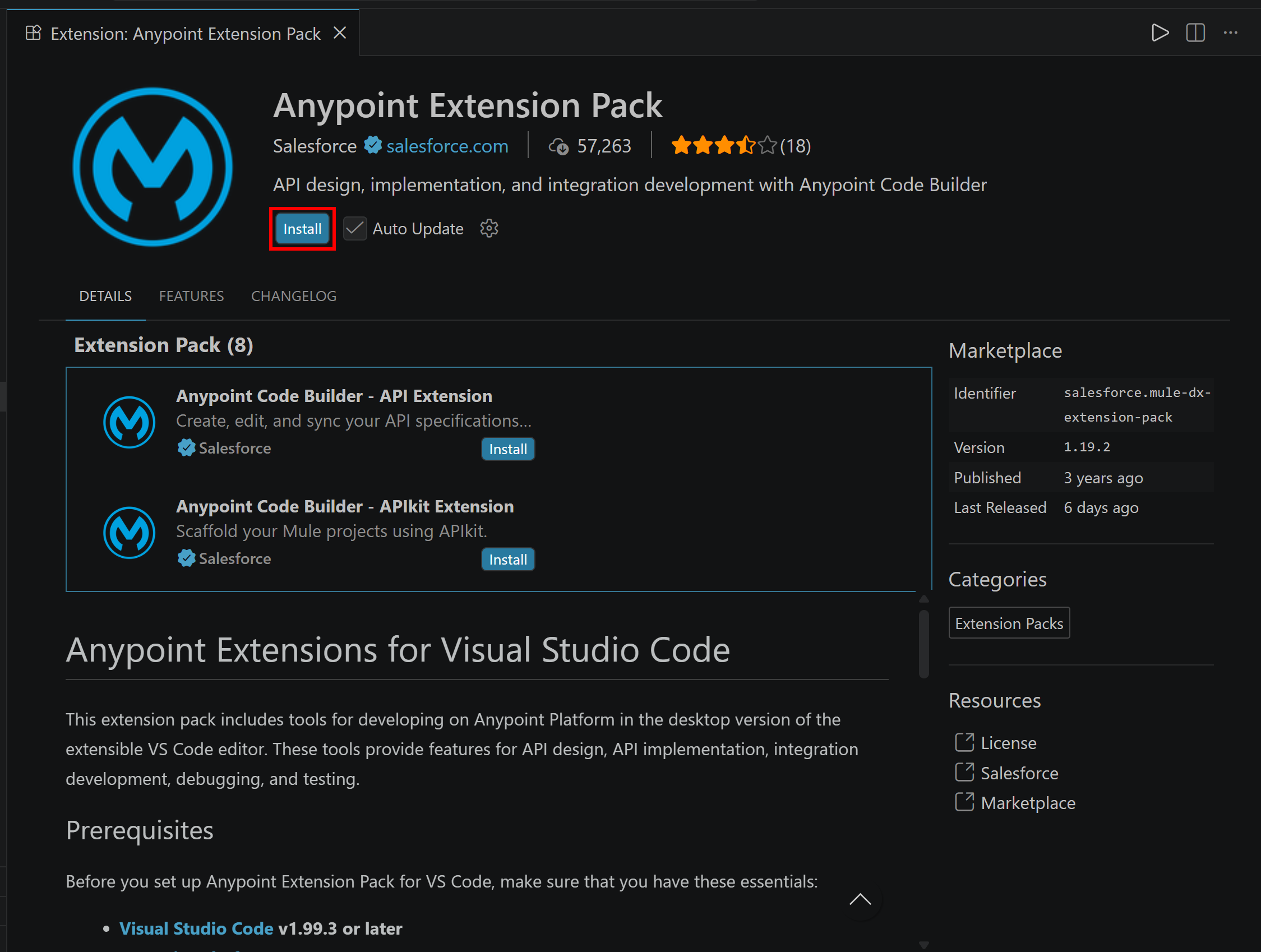Click the (18) ratings count
Viewport: 1261px width, 952px height.
click(795, 146)
